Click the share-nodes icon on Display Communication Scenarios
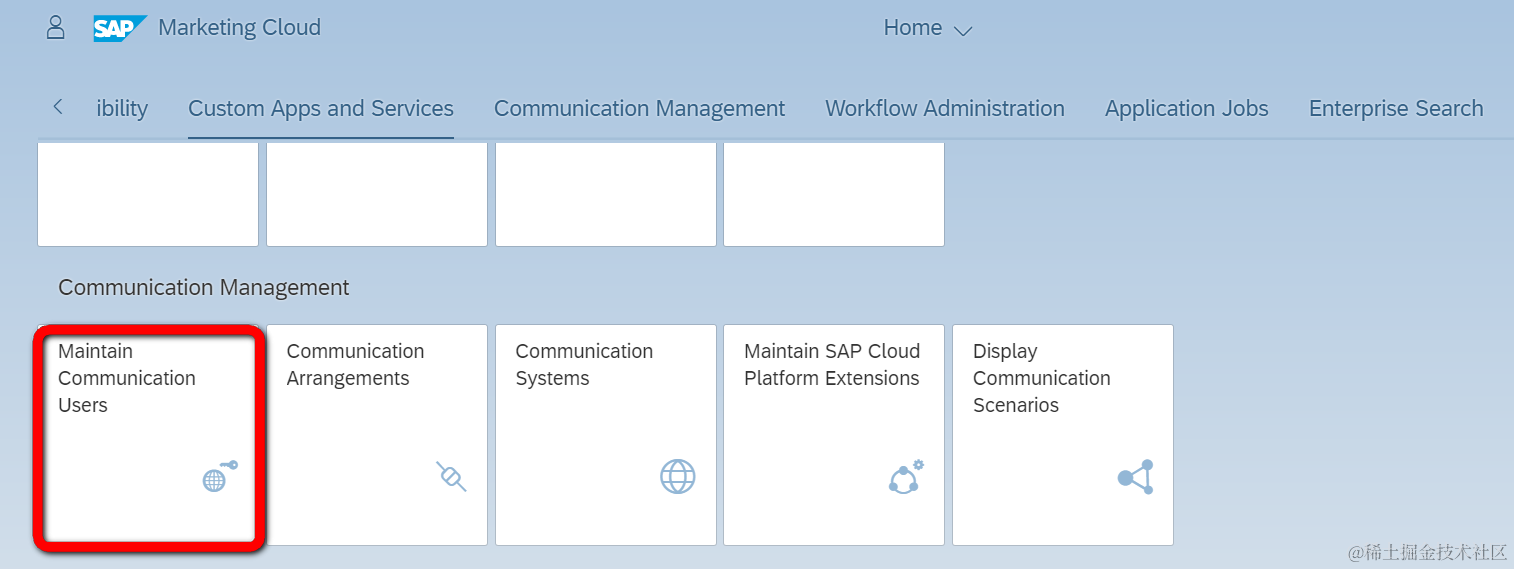Image resolution: width=1514 pixels, height=569 pixels. coord(1136,476)
